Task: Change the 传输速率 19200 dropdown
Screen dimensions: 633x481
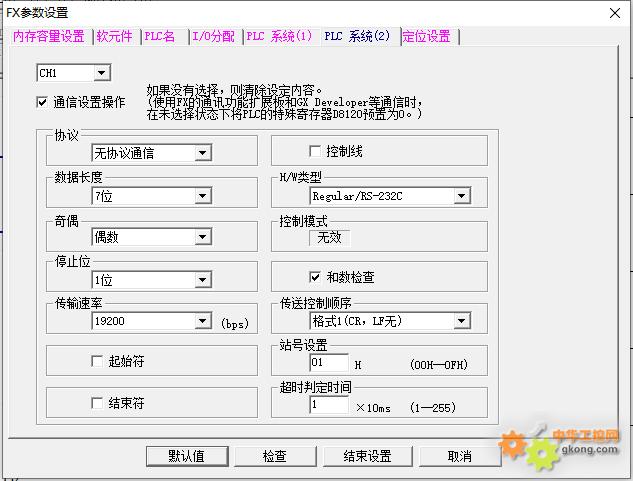Action: (202, 322)
